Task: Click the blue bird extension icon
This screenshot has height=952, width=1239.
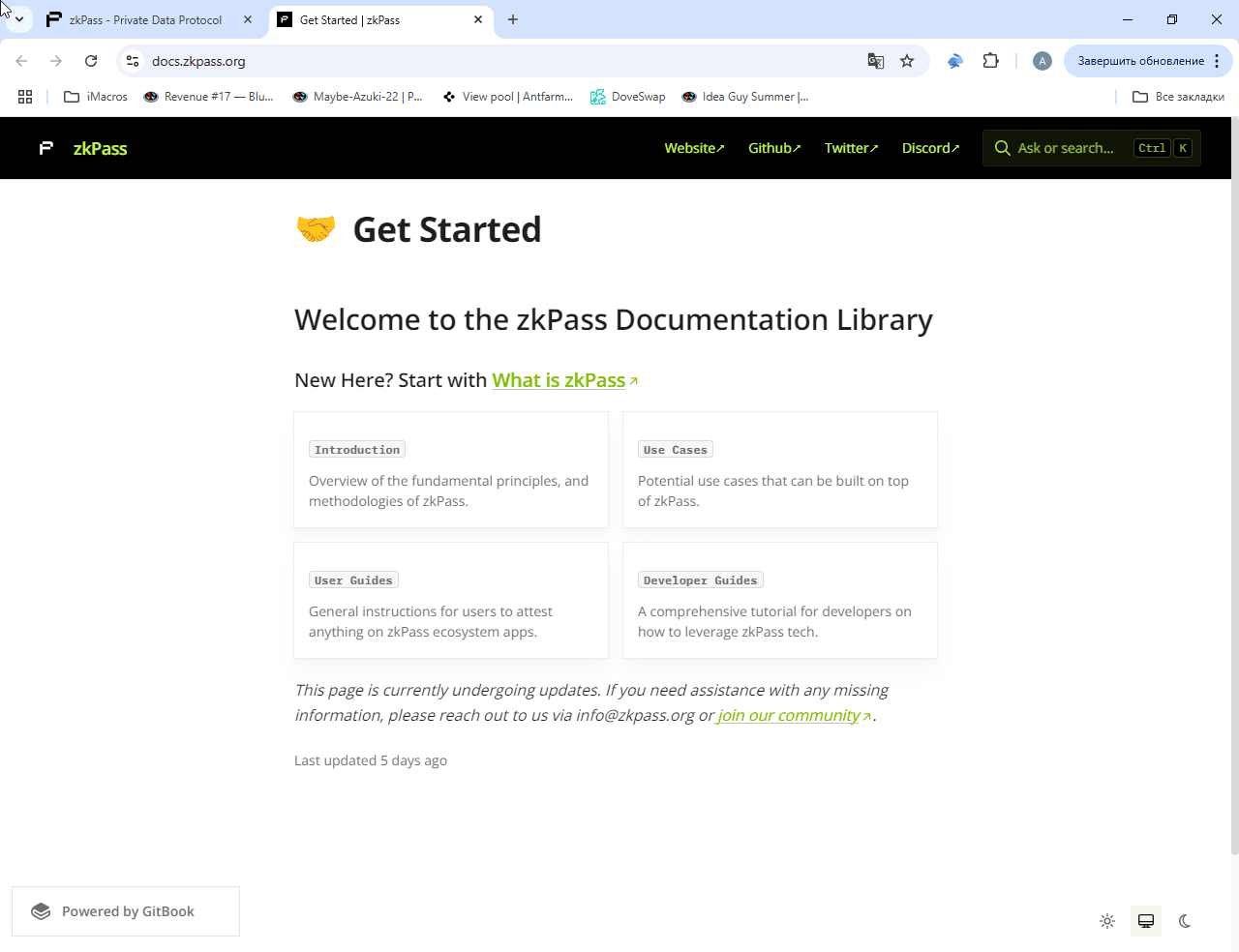Action: pos(955,61)
